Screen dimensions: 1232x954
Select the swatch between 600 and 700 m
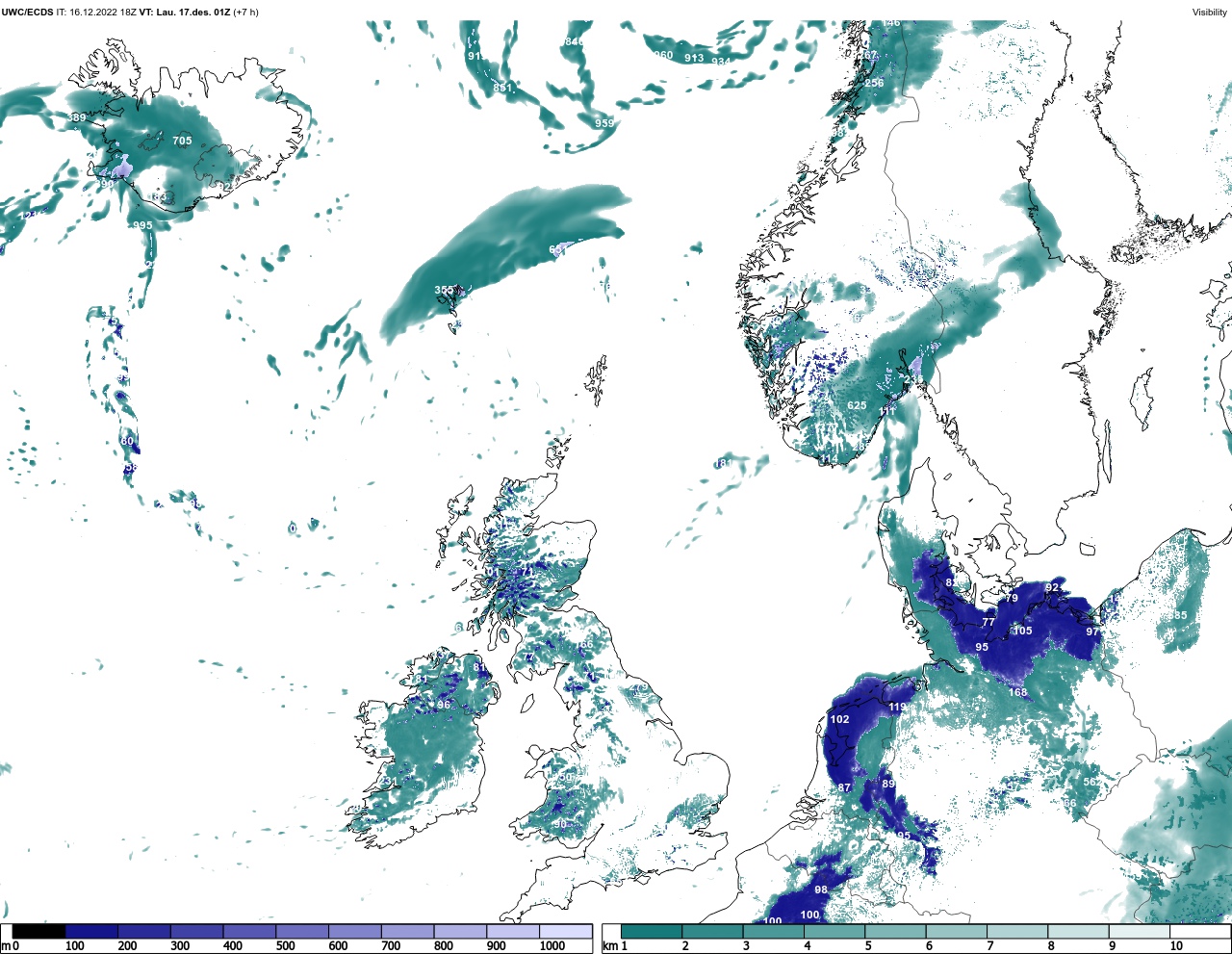coord(354,931)
